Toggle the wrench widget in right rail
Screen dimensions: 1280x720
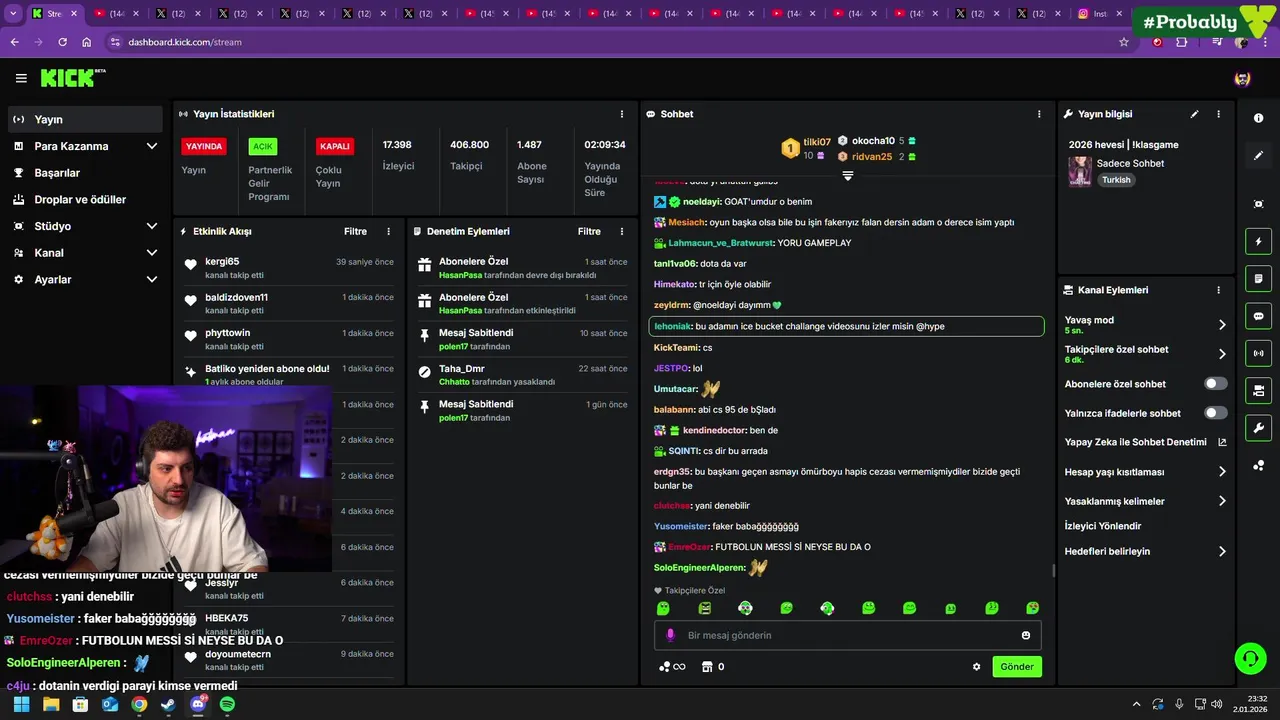point(1258,428)
